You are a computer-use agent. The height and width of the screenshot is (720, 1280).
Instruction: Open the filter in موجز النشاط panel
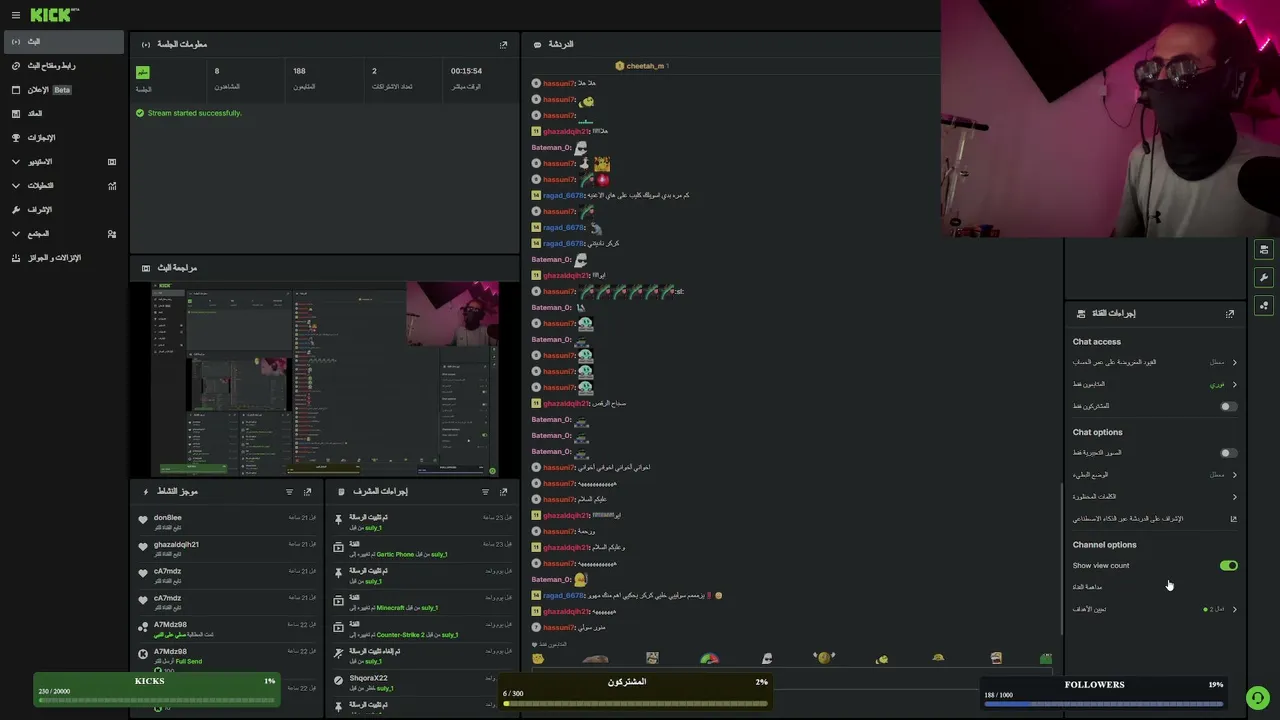point(290,492)
